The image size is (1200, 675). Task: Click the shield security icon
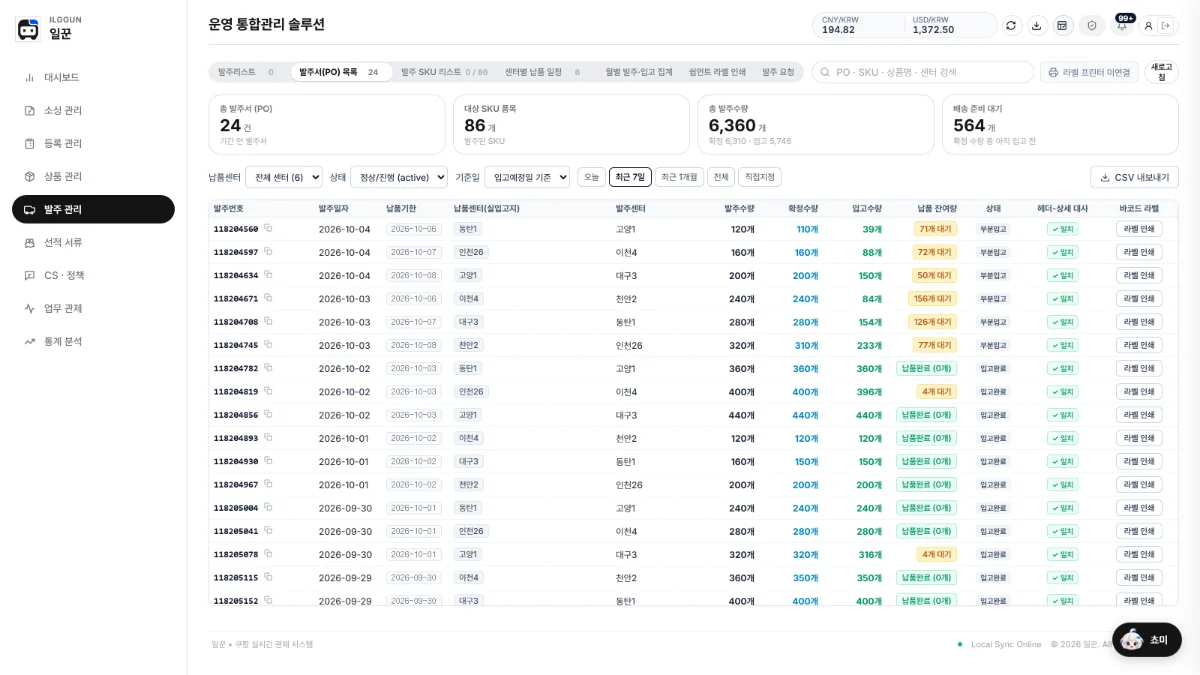[x=1092, y=25]
